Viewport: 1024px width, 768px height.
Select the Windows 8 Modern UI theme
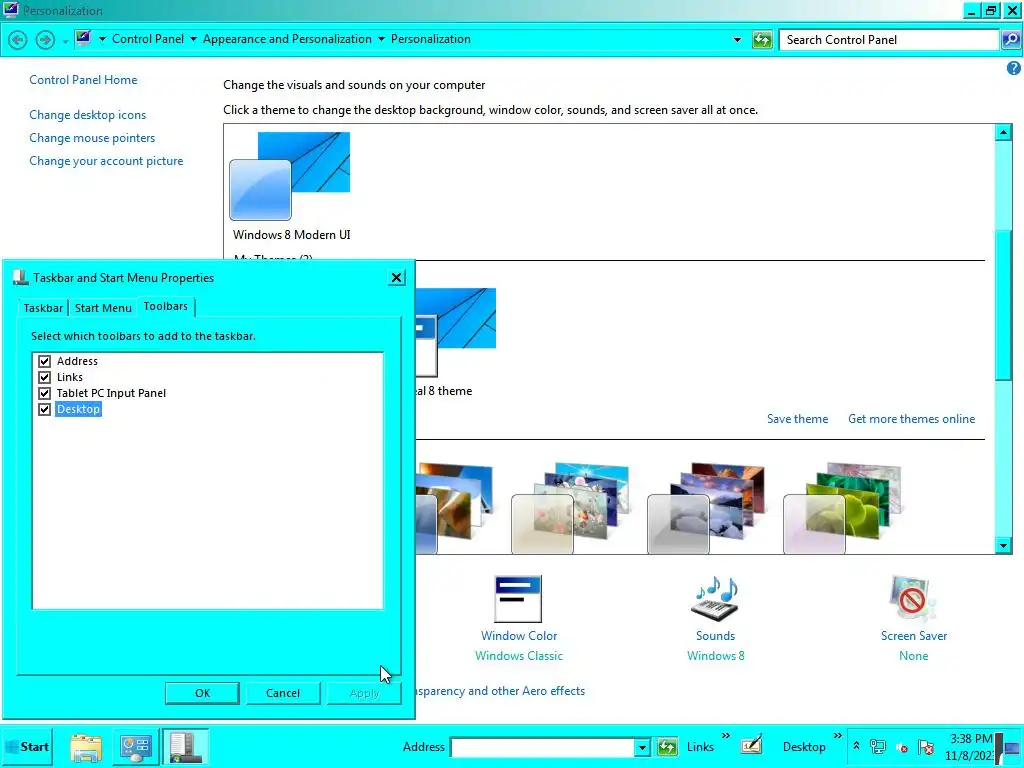[290, 186]
